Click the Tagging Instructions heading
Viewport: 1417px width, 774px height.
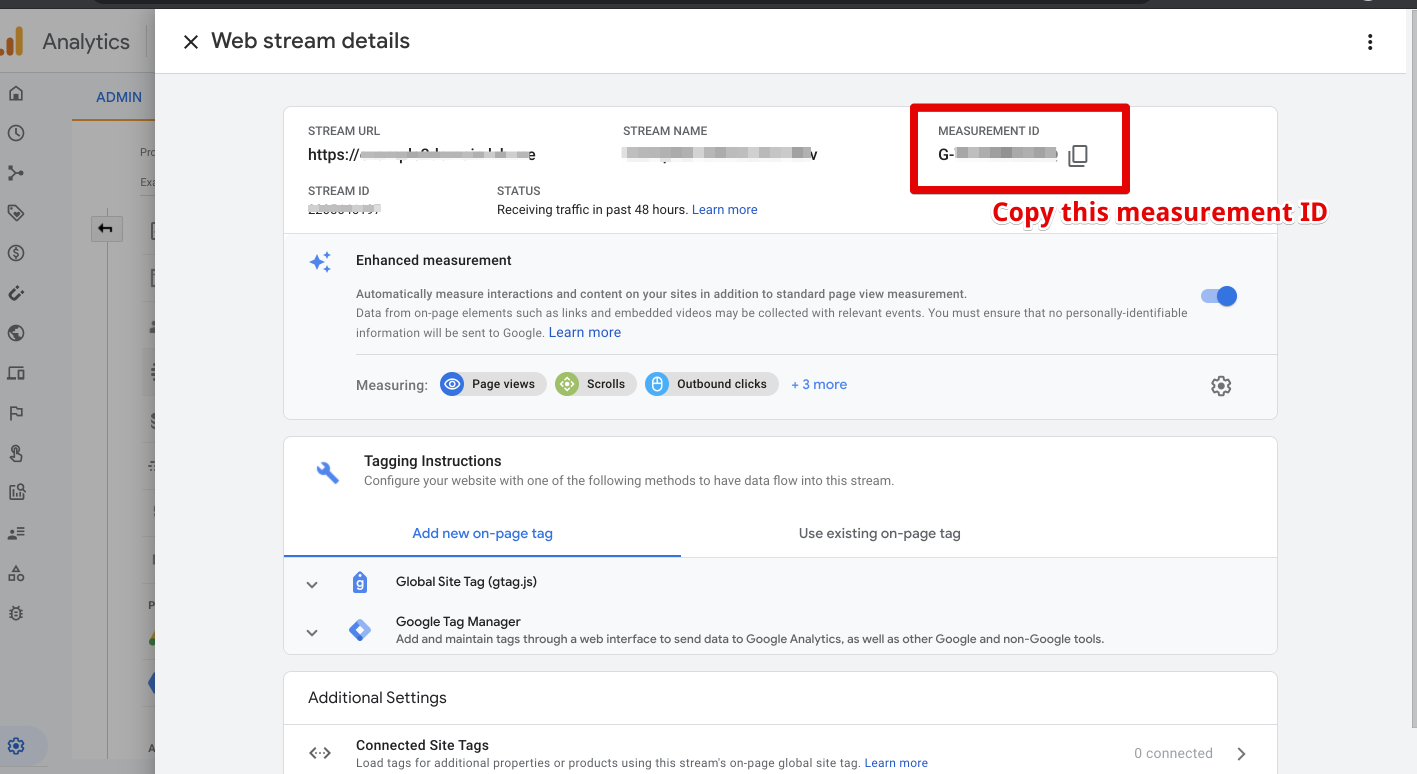pyautogui.click(x=433, y=461)
